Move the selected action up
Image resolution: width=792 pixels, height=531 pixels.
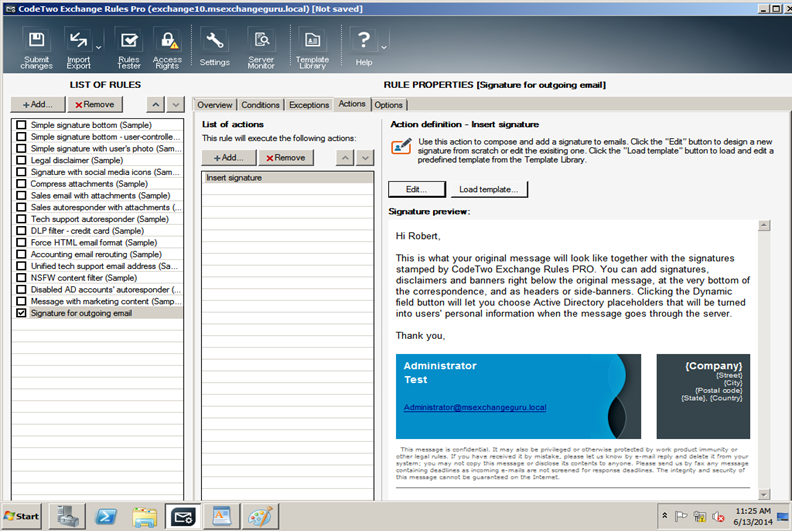pos(345,158)
